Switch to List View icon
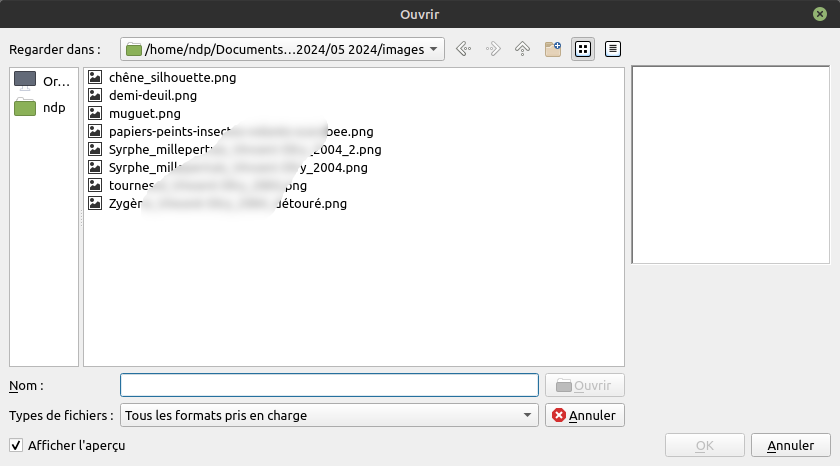This screenshot has height=466, width=840. point(582,48)
